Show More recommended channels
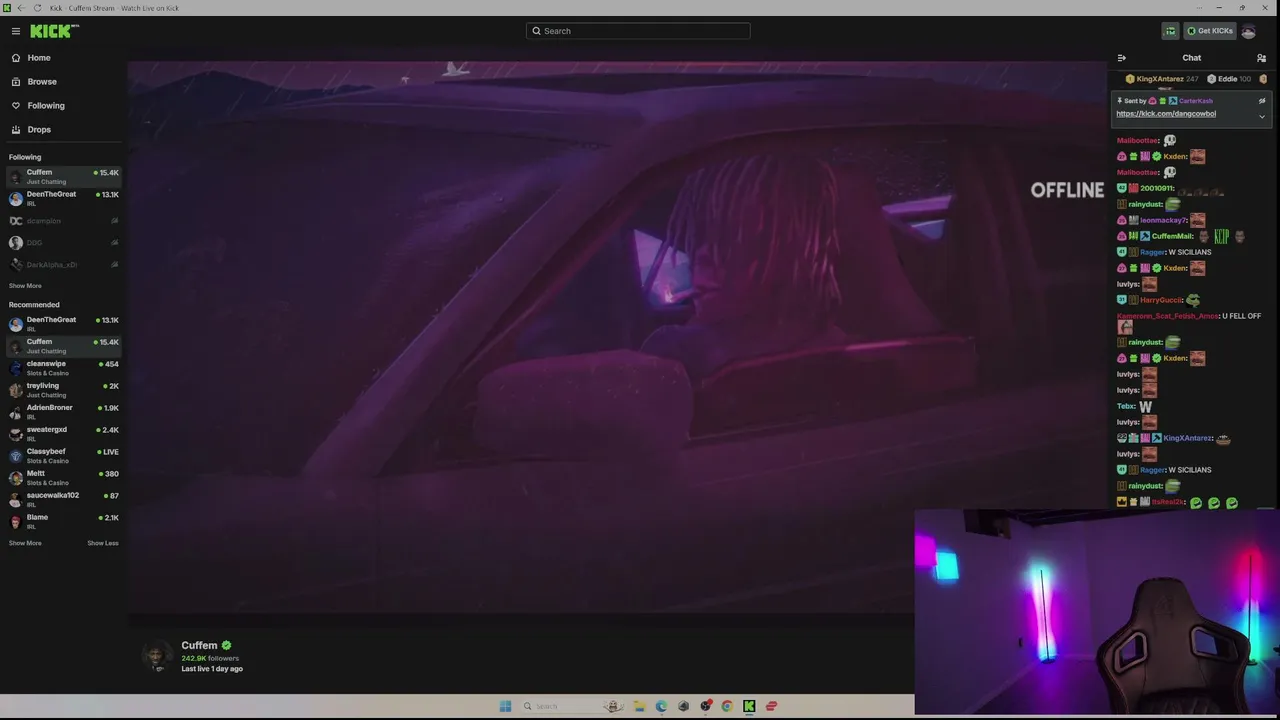 25,543
